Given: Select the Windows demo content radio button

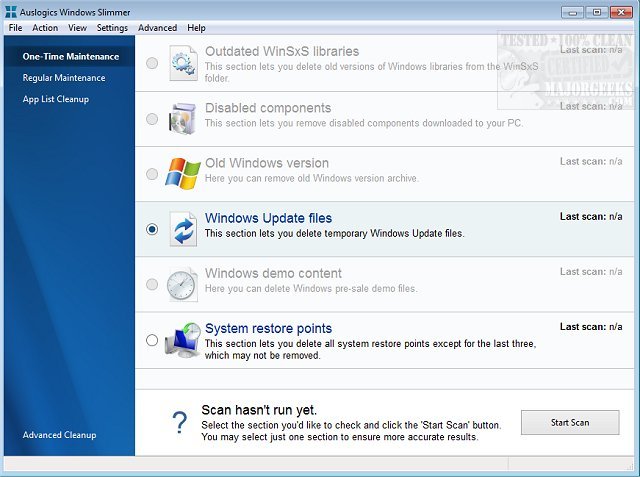Looking at the screenshot, I should point(152,284).
